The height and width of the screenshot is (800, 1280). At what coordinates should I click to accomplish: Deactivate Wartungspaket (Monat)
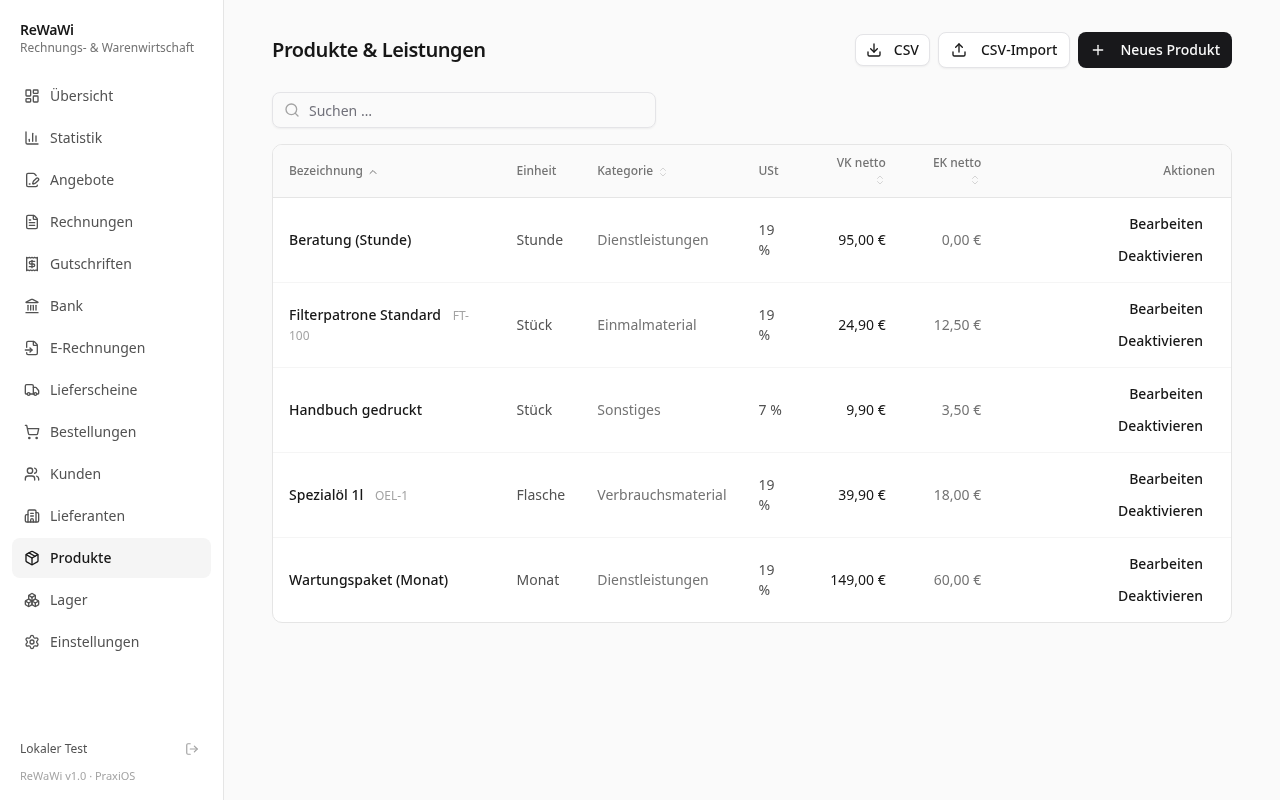point(1160,596)
